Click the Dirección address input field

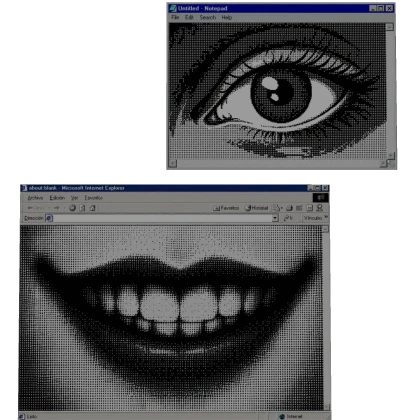(162, 218)
